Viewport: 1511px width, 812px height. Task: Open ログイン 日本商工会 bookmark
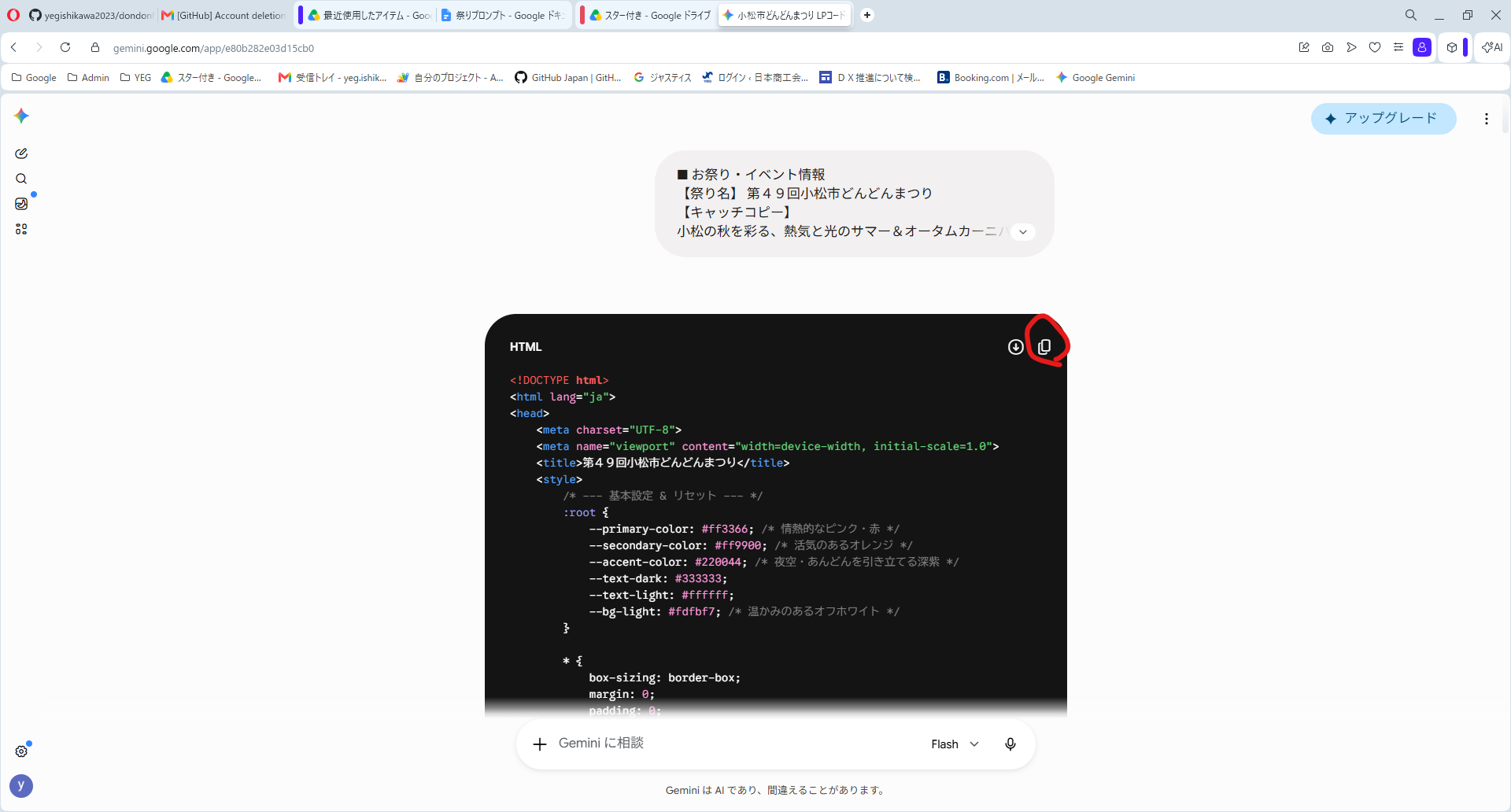click(755, 77)
